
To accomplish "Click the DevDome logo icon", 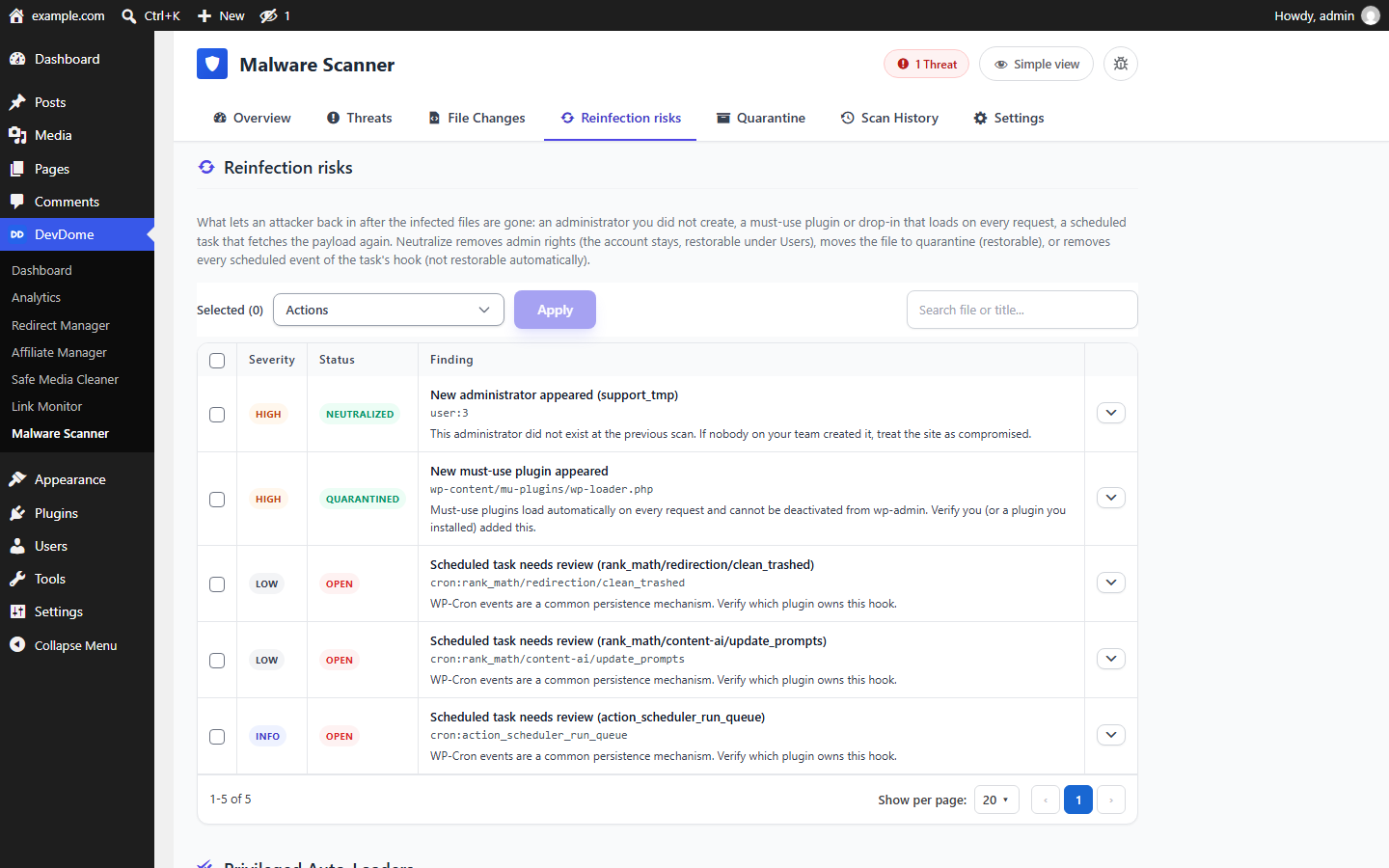I will (17, 234).
